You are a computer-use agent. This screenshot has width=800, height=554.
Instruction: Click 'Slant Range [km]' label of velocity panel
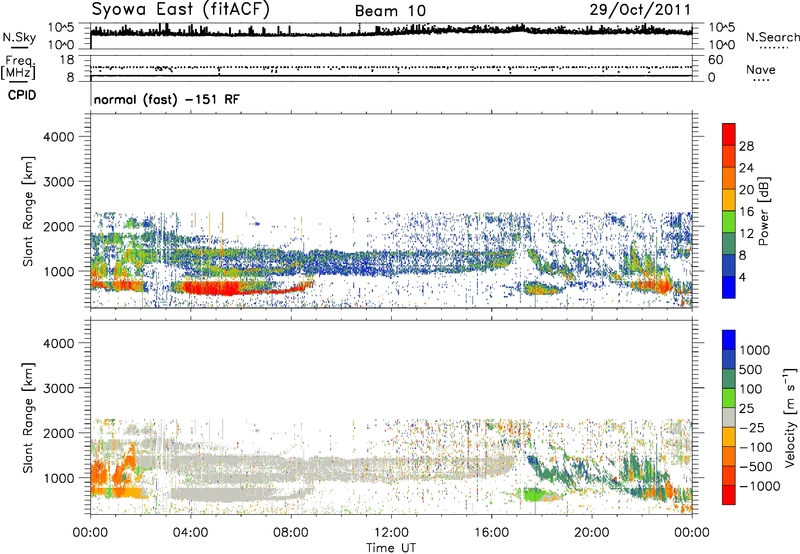(x=28, y=418)
